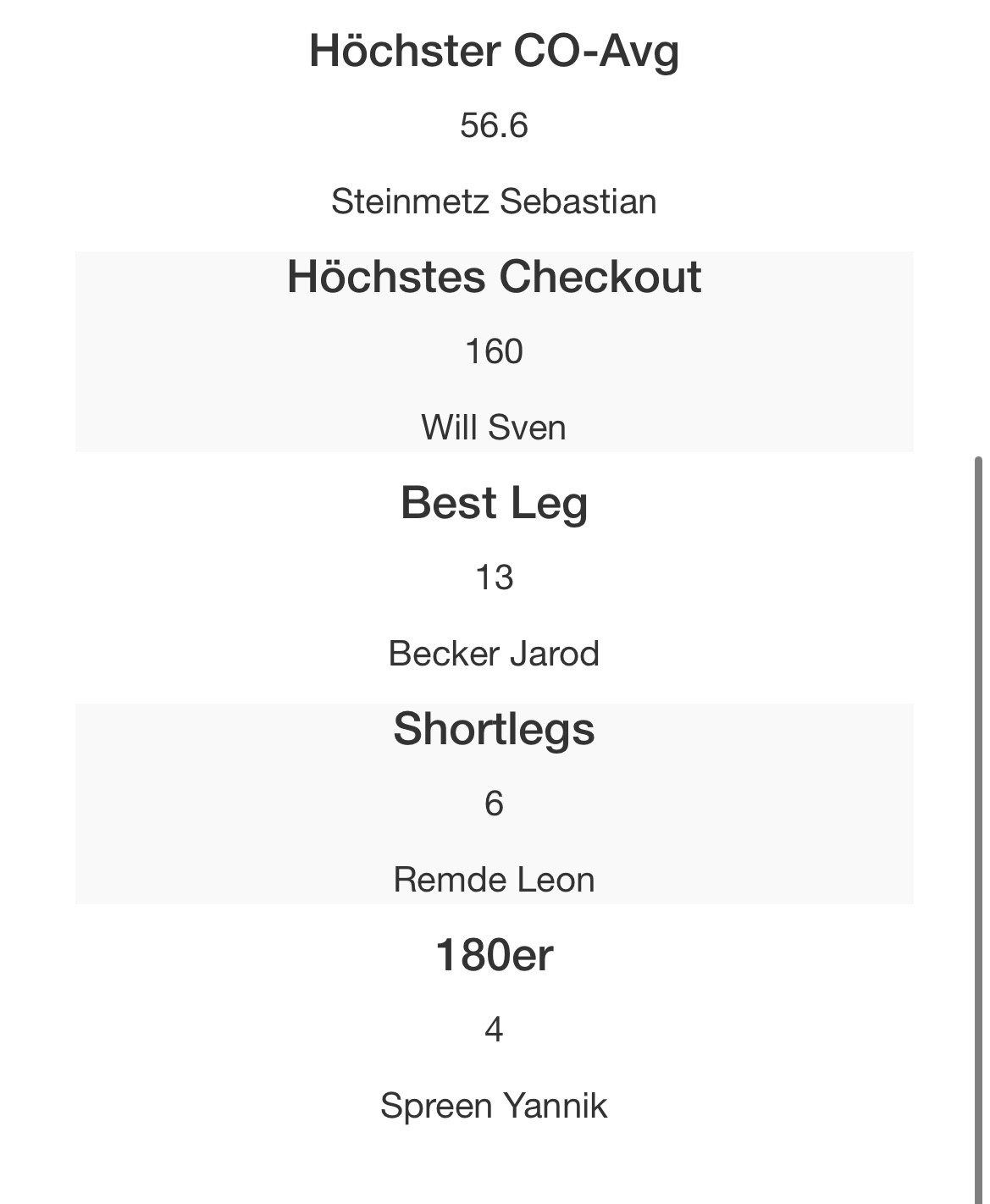The width and height of the screenshot is (990, 1204).
Task: Click the vertical scrollbar on the right edge
Action: pyautogui.click(x=978, y=762)
